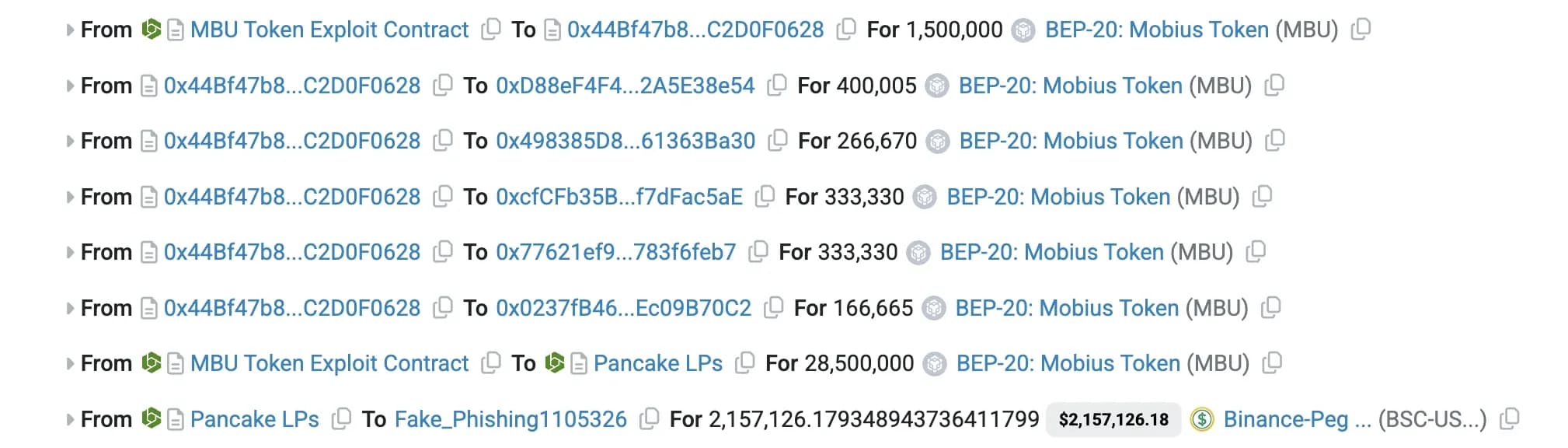Expand the Pancake LPs to Fake_Phishing row
1568x448 pixels.
[70, 419]
